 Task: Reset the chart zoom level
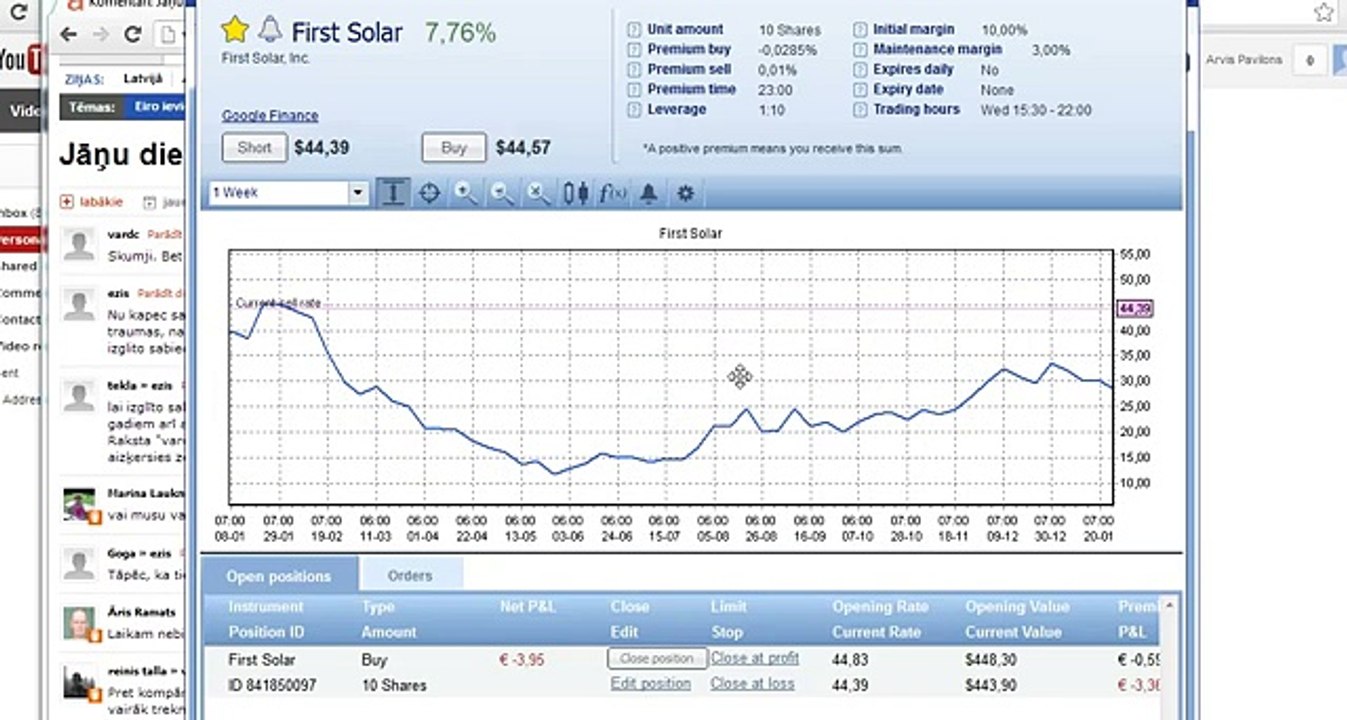click(538, 193)
